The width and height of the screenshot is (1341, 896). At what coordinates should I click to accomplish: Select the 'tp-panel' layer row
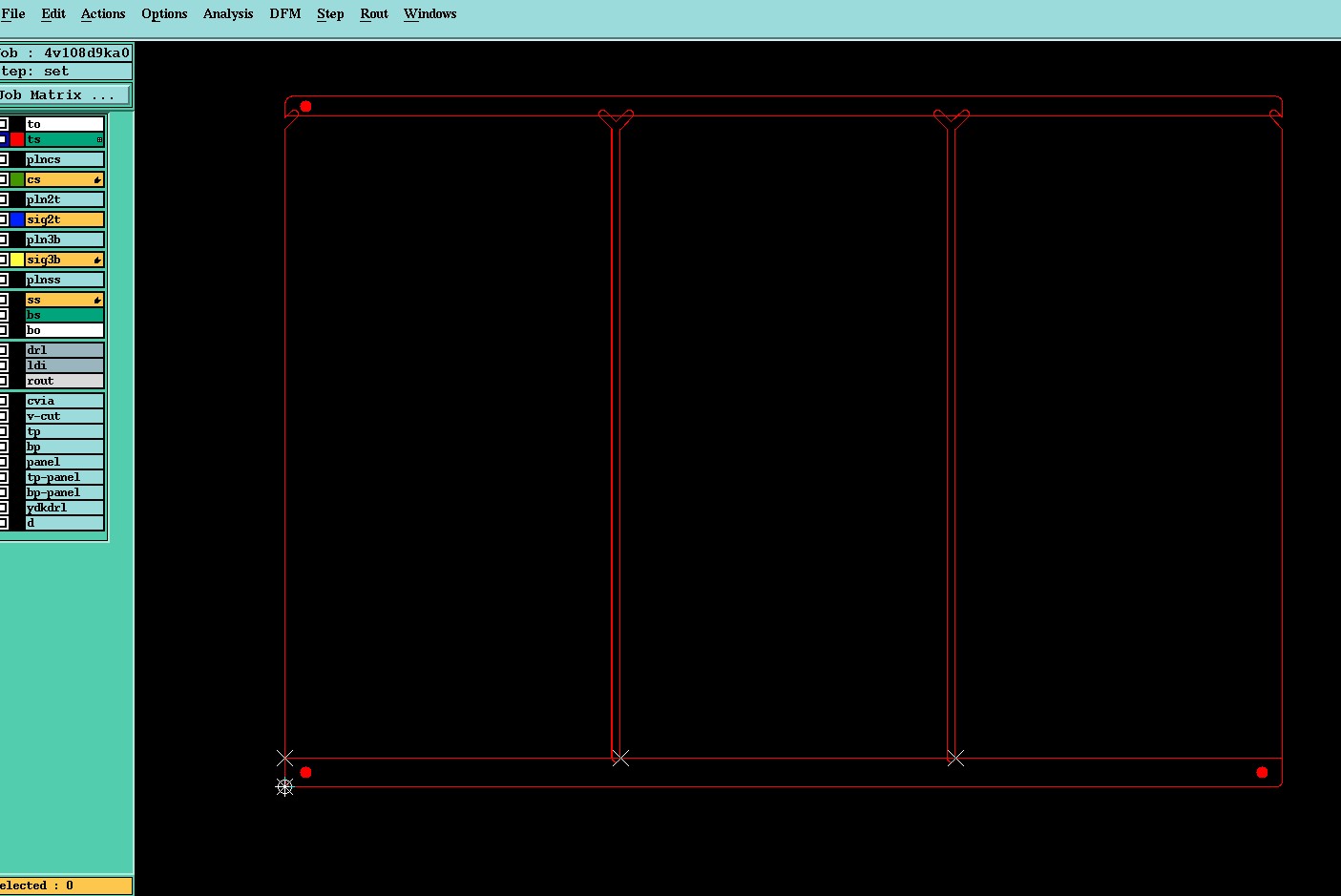coord(64,477)
